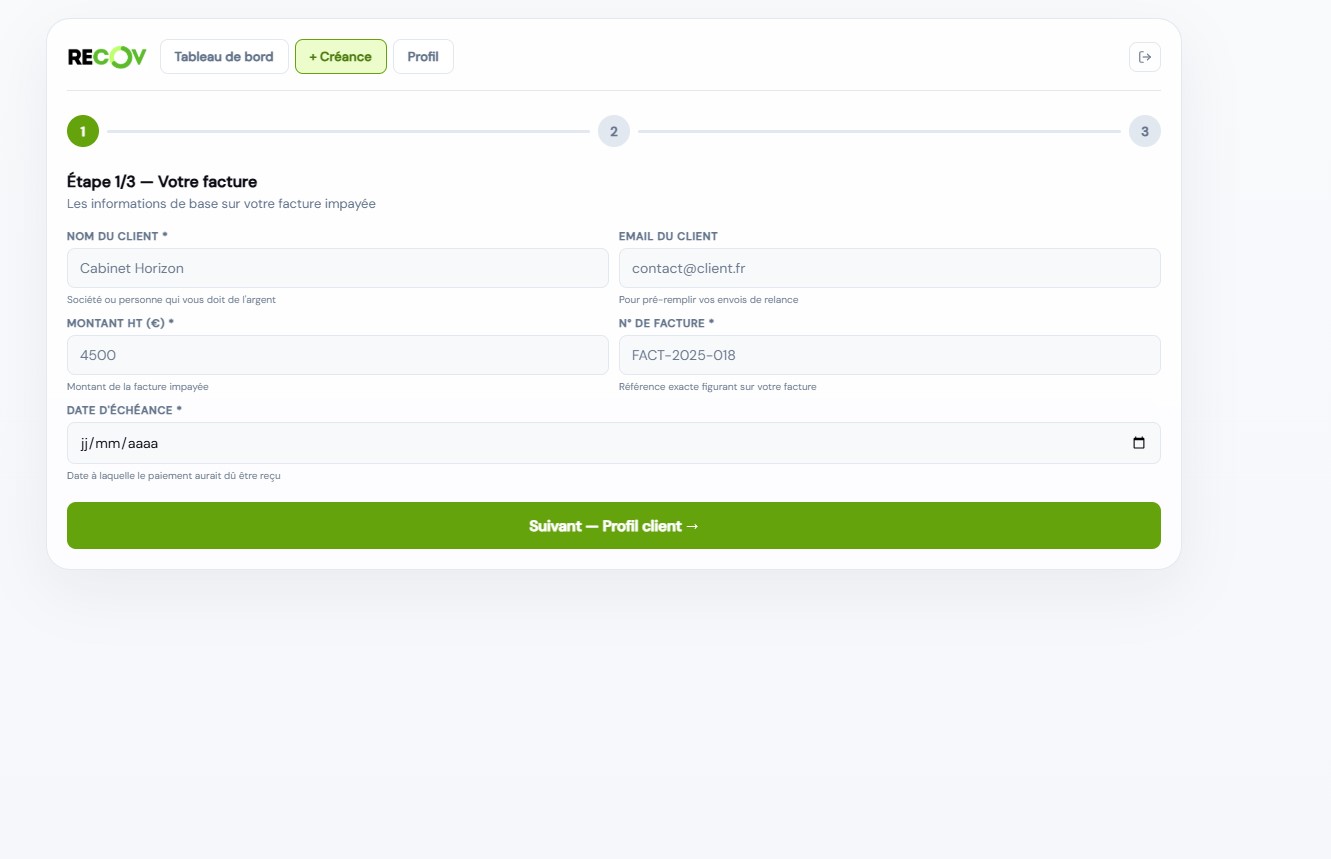Jump to step 3 circle indicator
The height and width of the screenshot is (859, 1331).
coord(1144,131)
